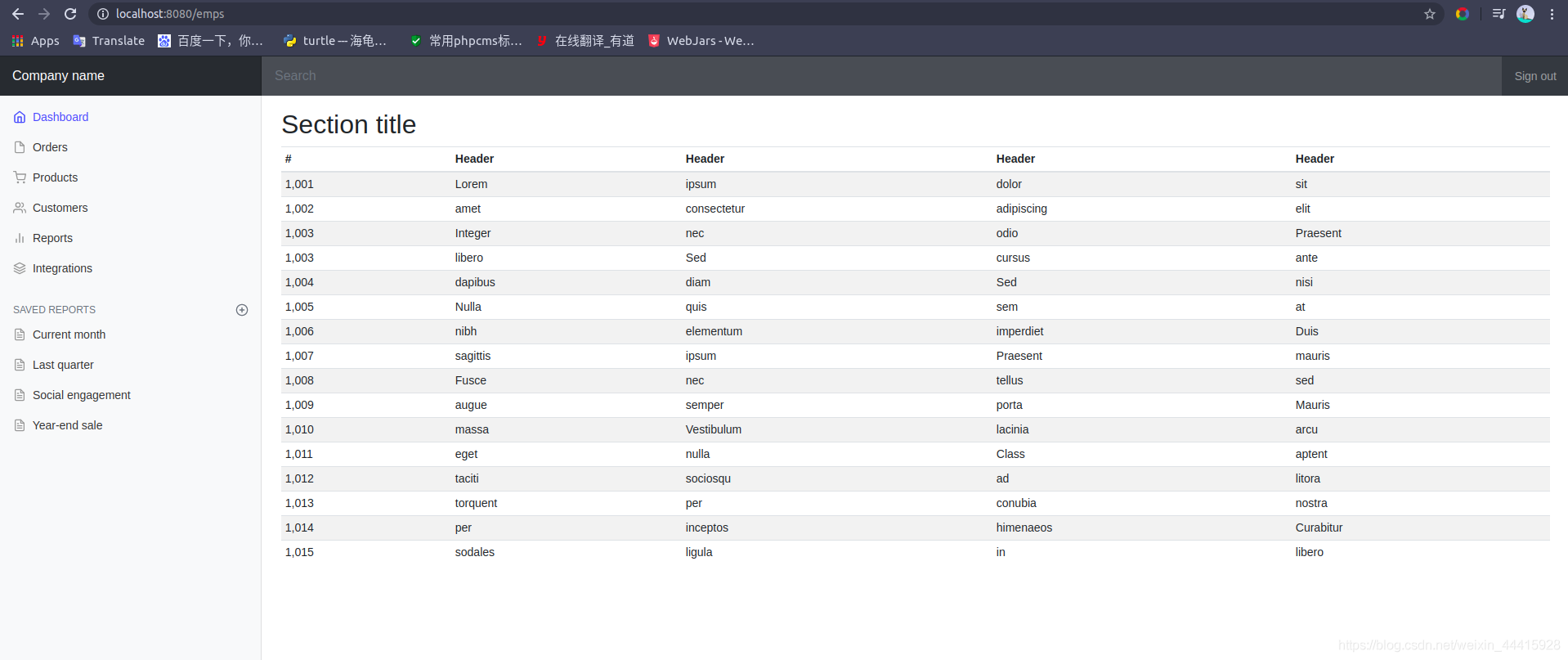
Task: Click the SAVED REPORTS sidebar heading
Action: [54, 310]
